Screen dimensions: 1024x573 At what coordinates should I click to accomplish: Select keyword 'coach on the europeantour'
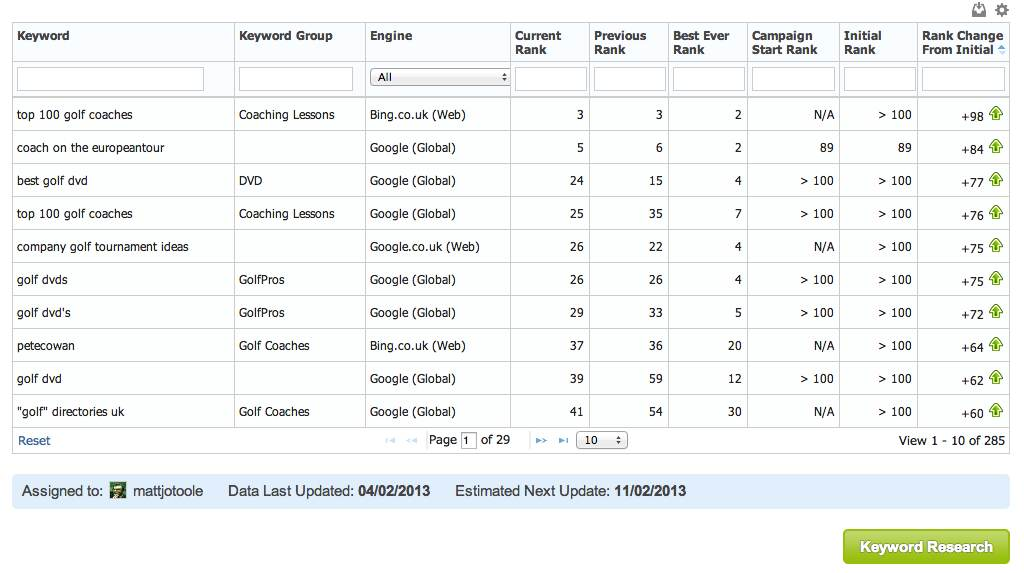point(91,148)
